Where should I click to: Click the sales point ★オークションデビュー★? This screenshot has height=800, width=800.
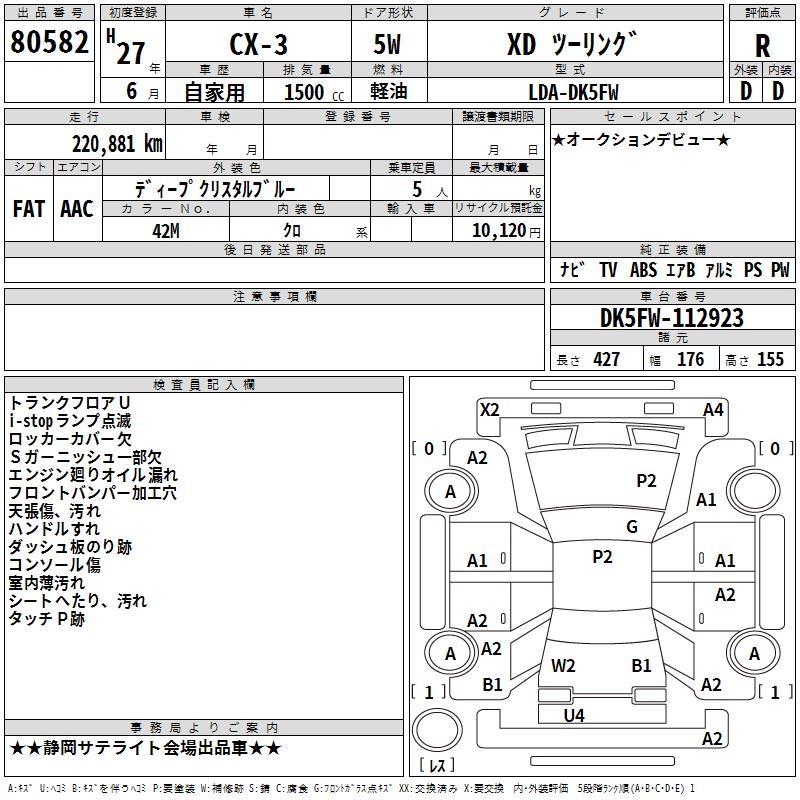pos(641,139)
